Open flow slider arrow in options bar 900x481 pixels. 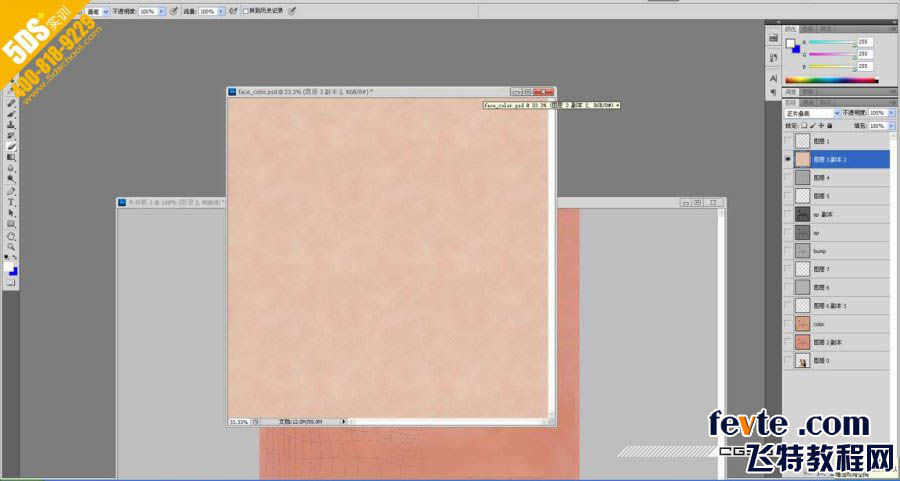(221, 11)
